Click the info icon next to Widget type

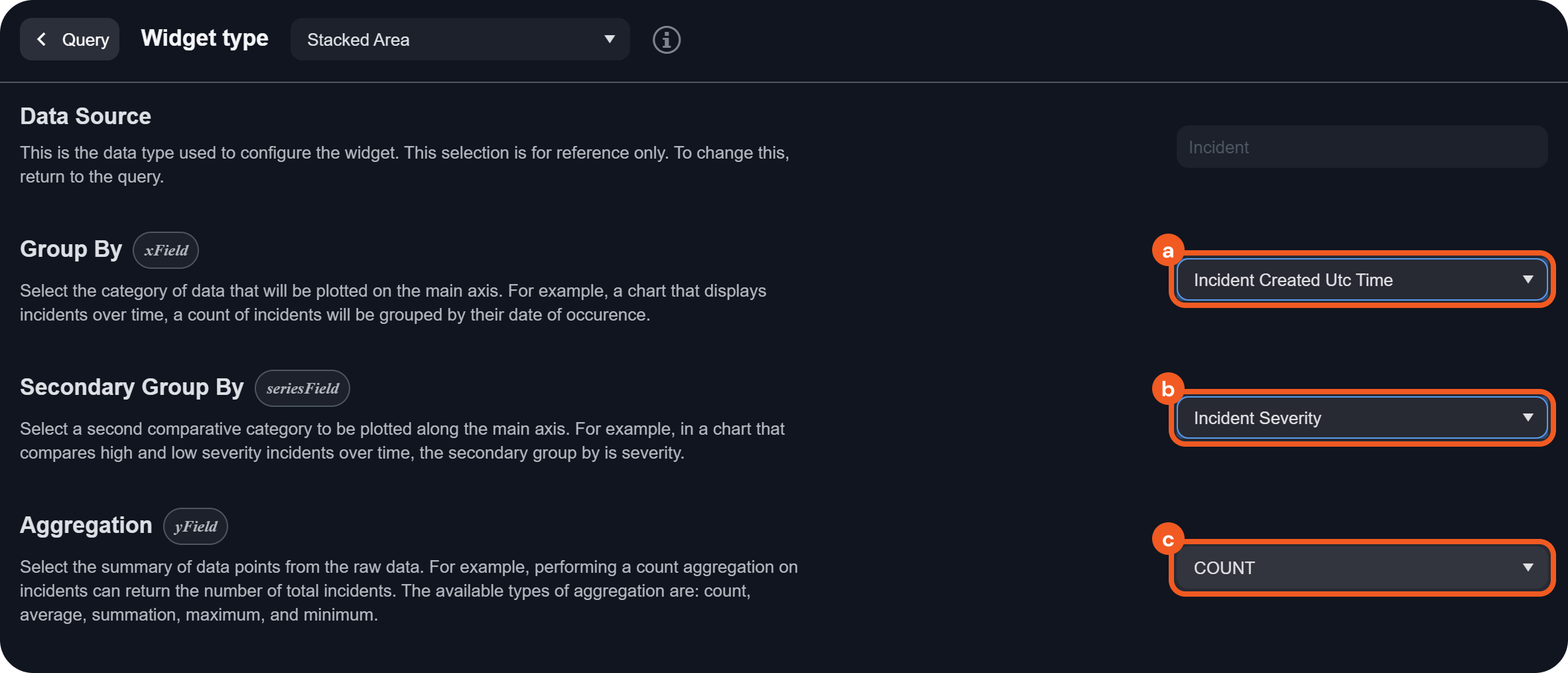pos(667,40)
